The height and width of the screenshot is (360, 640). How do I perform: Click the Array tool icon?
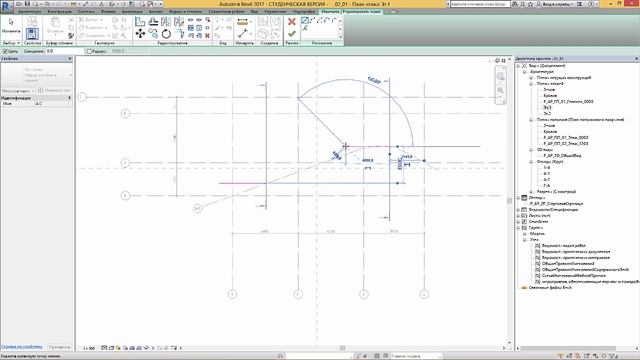[191, 28]
